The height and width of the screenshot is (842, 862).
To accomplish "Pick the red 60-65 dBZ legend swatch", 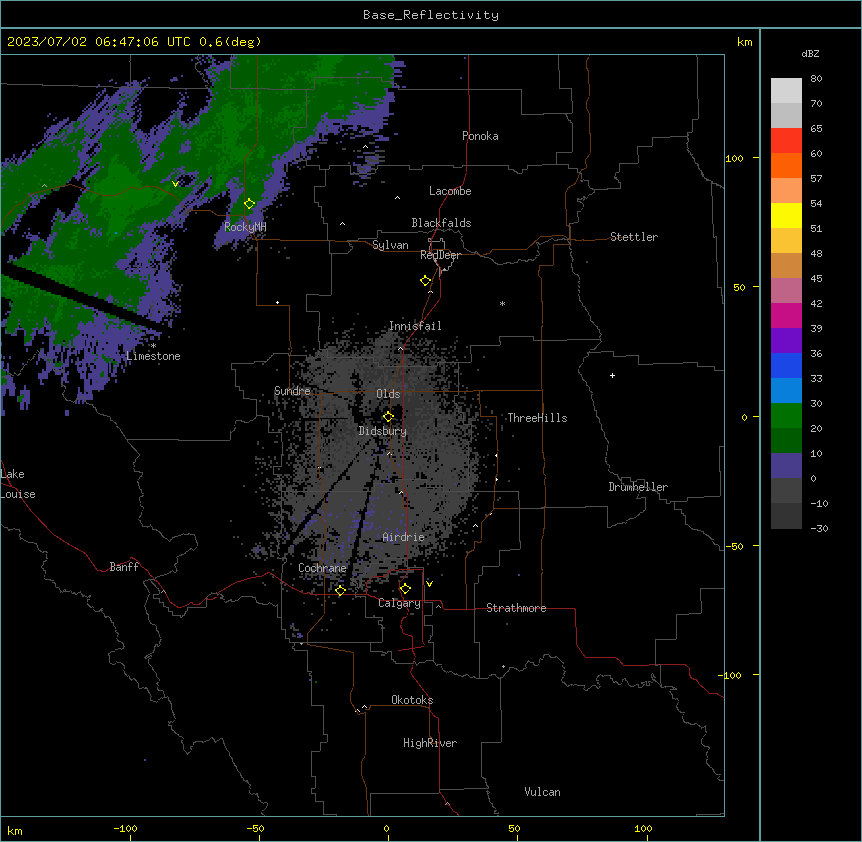I will click(786, 140).
